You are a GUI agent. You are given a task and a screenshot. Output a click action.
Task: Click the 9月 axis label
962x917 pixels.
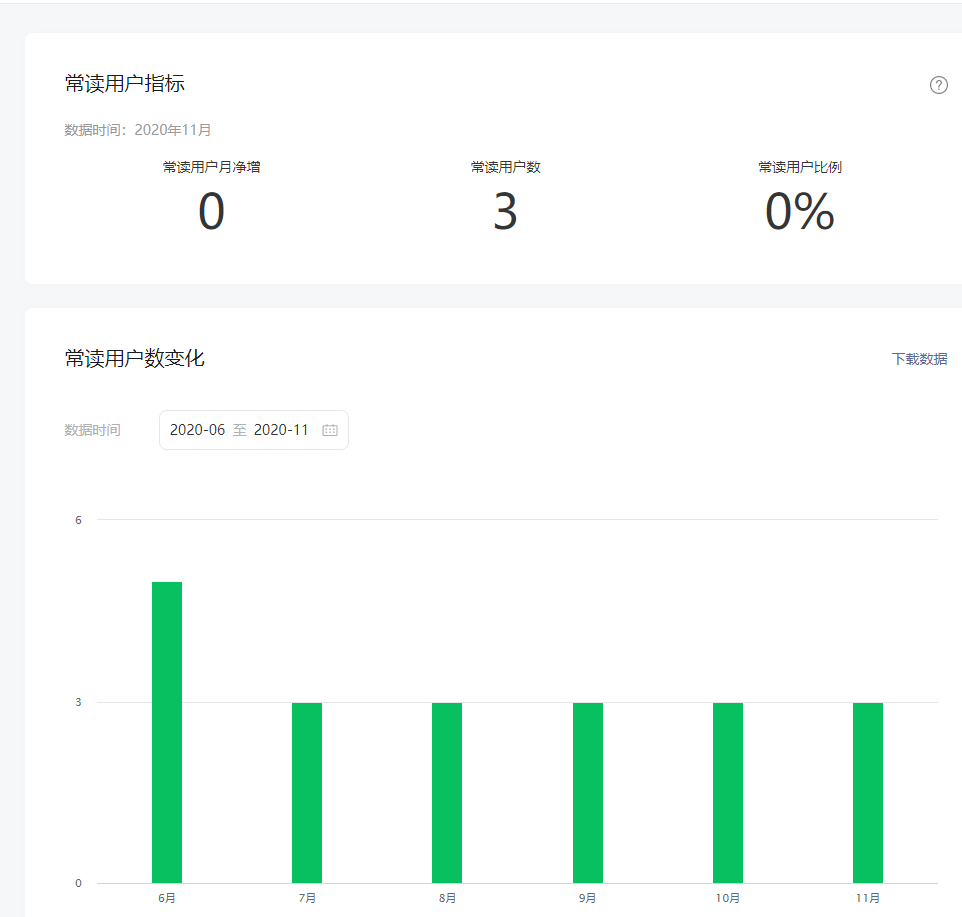coord(587,898)
